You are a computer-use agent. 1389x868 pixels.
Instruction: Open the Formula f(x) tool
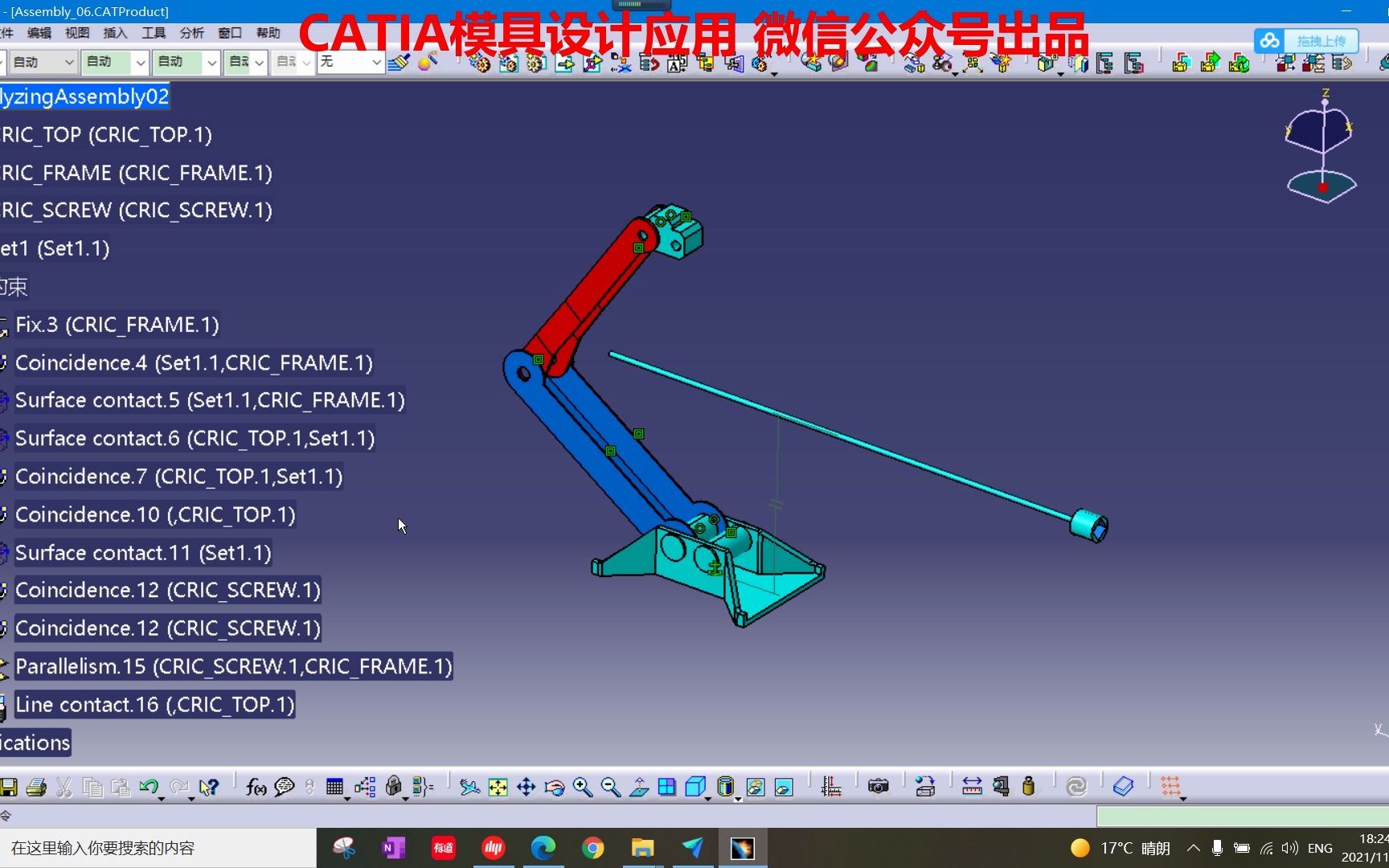(256, 787)
